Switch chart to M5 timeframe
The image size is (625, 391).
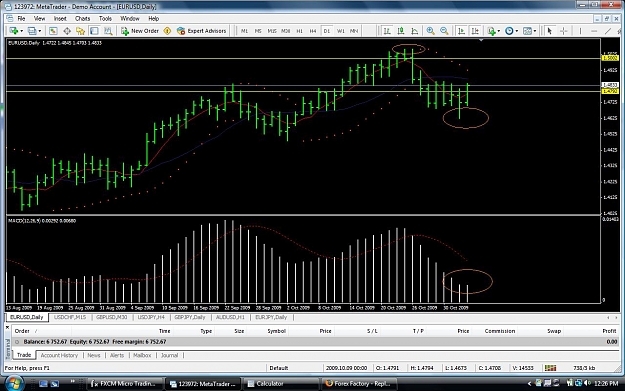point(258,31)
